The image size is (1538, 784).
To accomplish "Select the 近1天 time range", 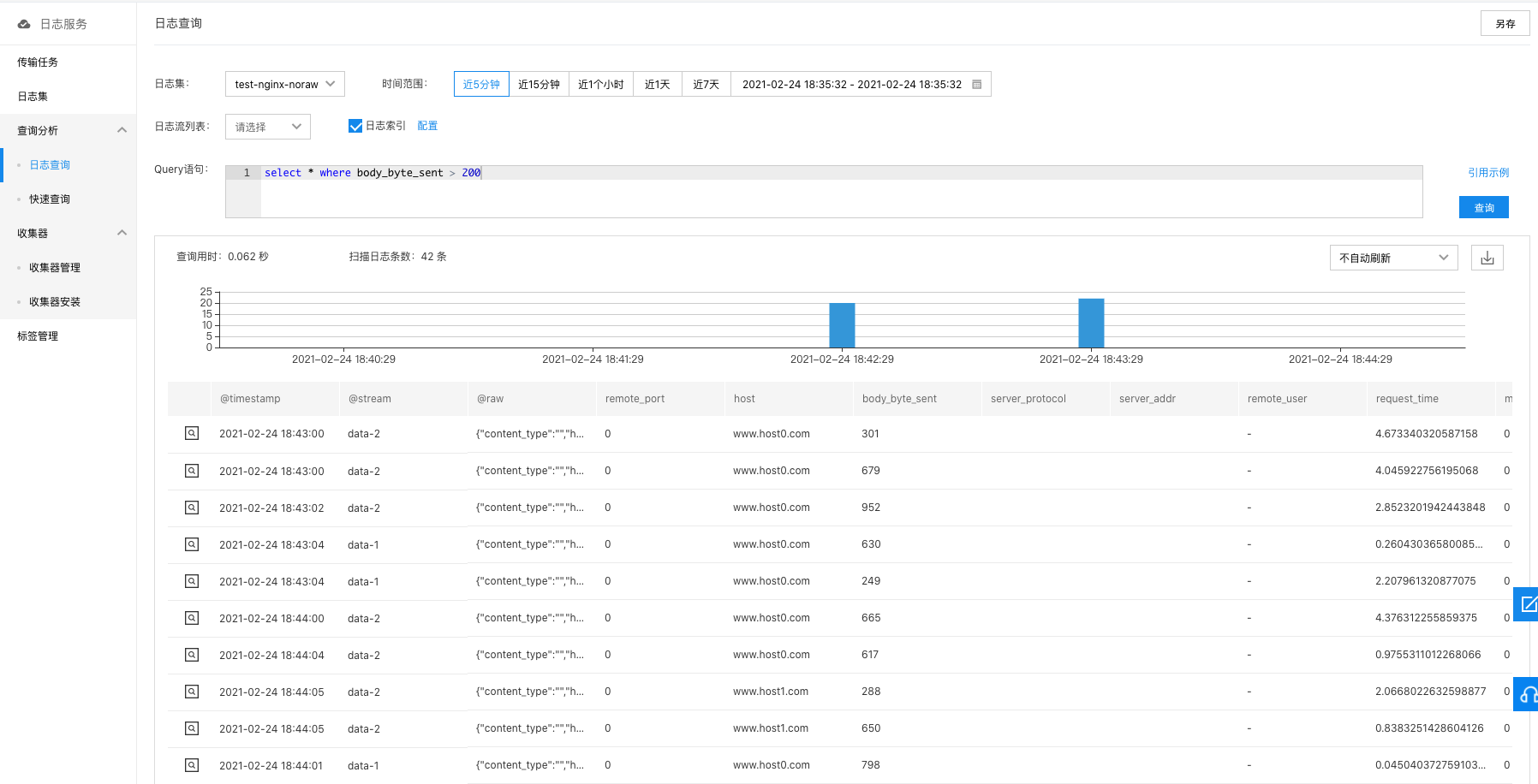I will (x=658, y=84).
